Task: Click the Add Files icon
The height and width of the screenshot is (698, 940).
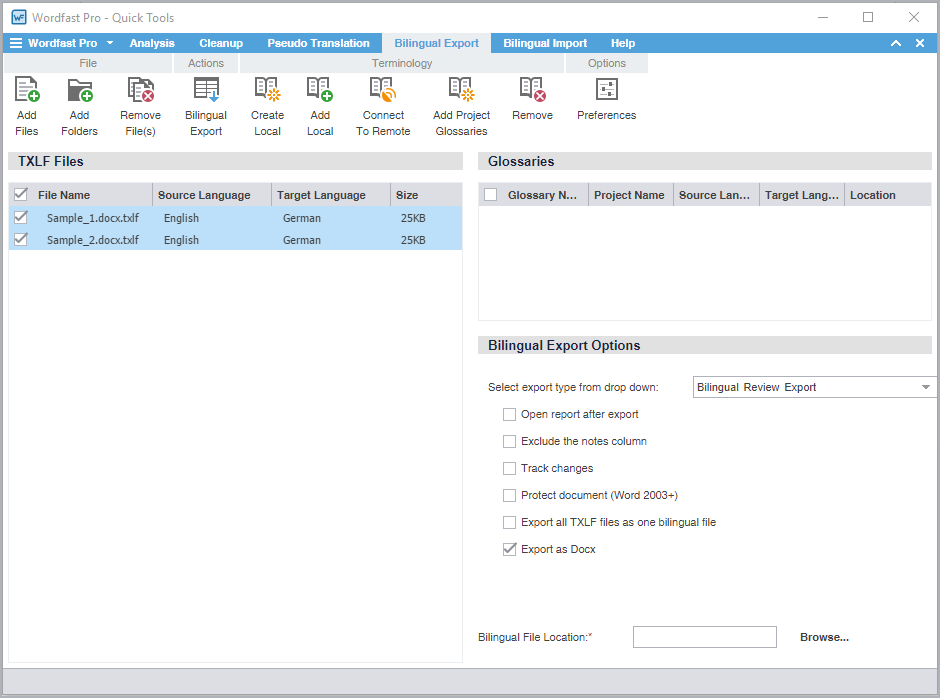Action: (x=27, y=89)
